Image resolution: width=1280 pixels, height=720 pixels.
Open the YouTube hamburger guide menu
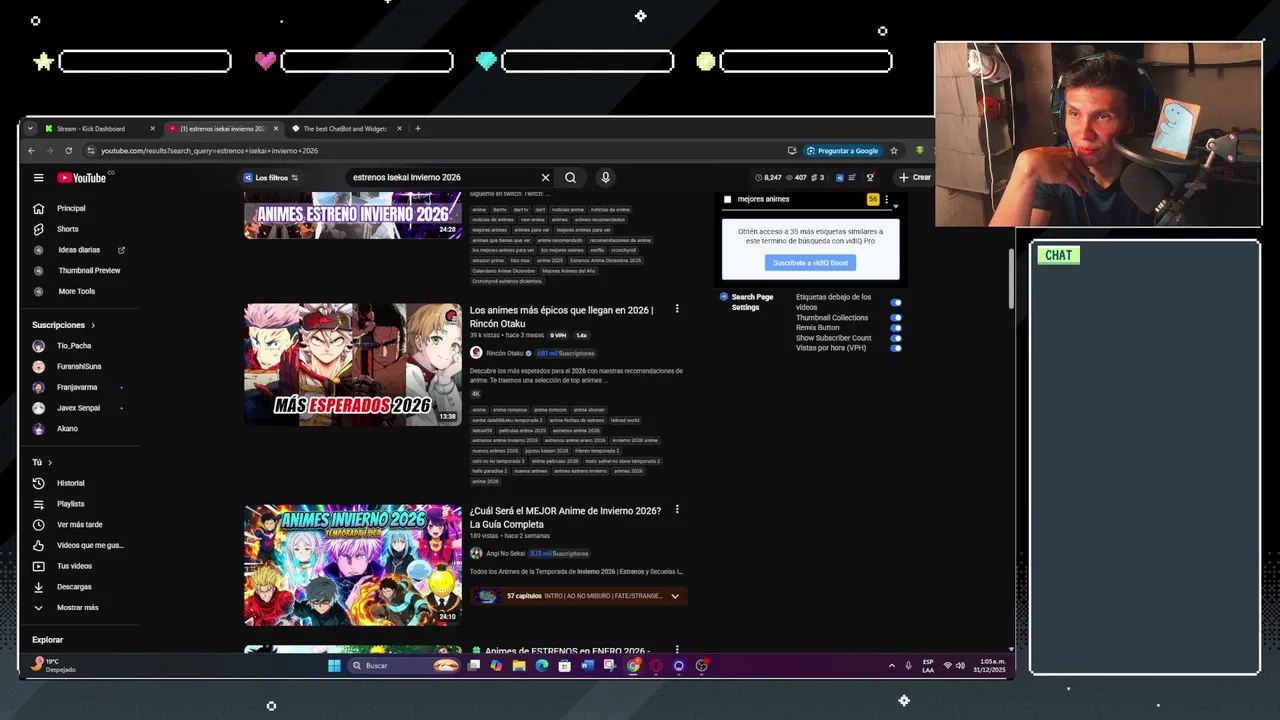[x=38, y=178]
